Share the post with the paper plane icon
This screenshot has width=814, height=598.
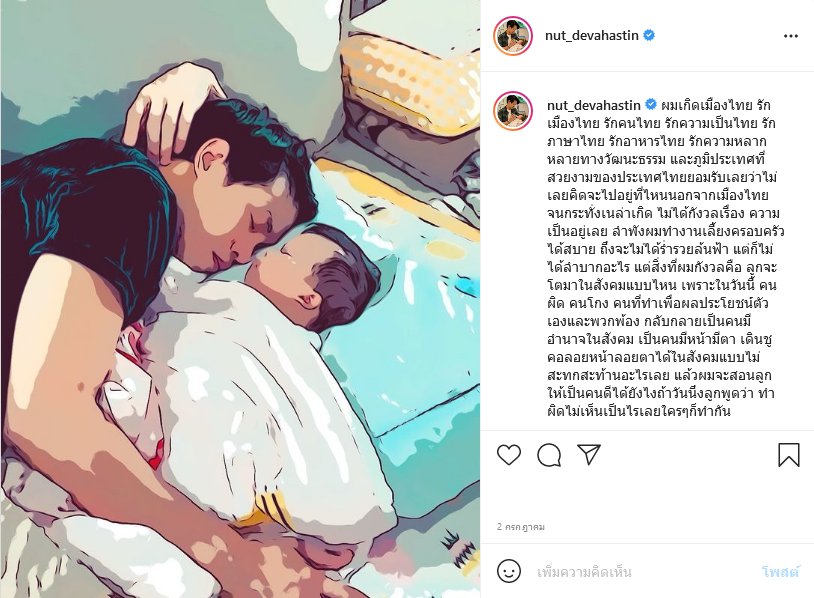(x=589, y=454)
